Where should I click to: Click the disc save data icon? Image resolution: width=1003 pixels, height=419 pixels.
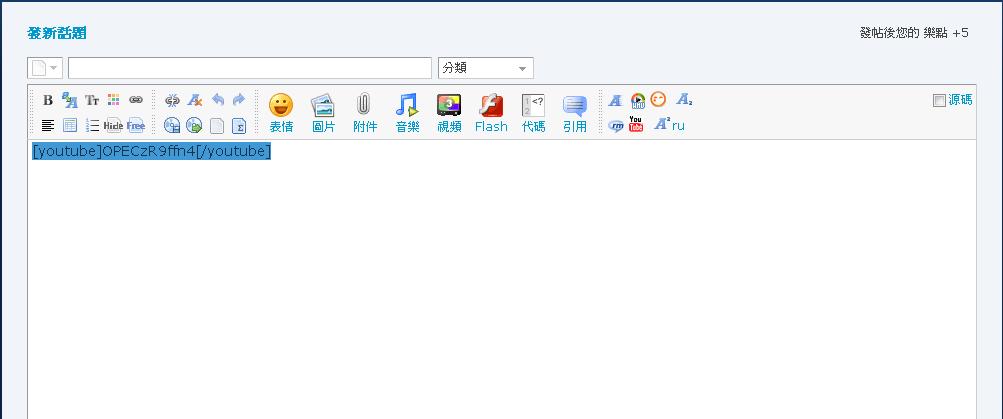172,125
